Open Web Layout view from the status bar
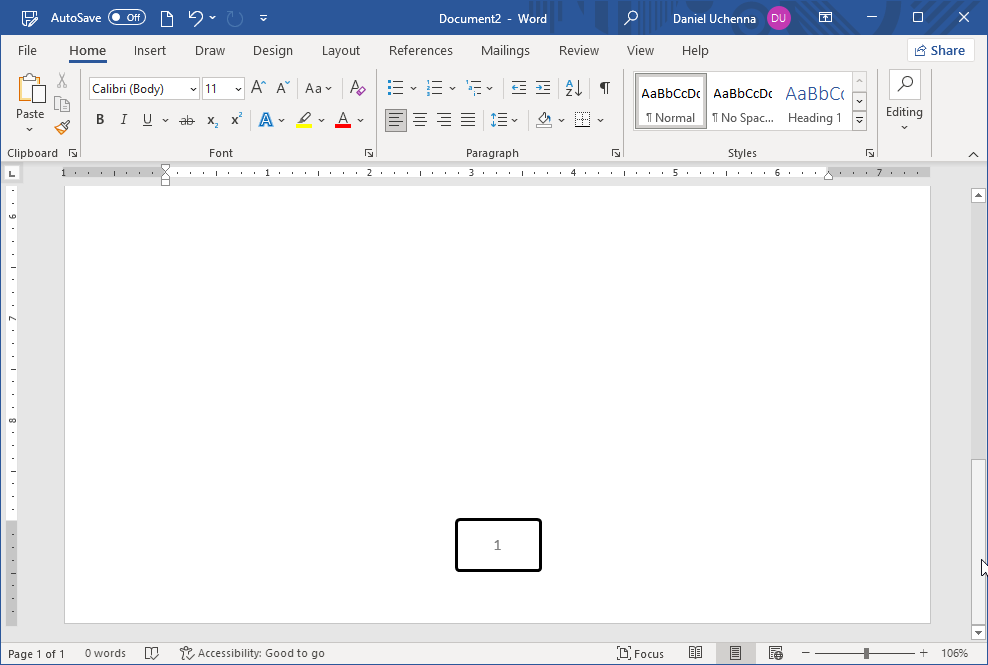988x665 pixels. (776, 653)
